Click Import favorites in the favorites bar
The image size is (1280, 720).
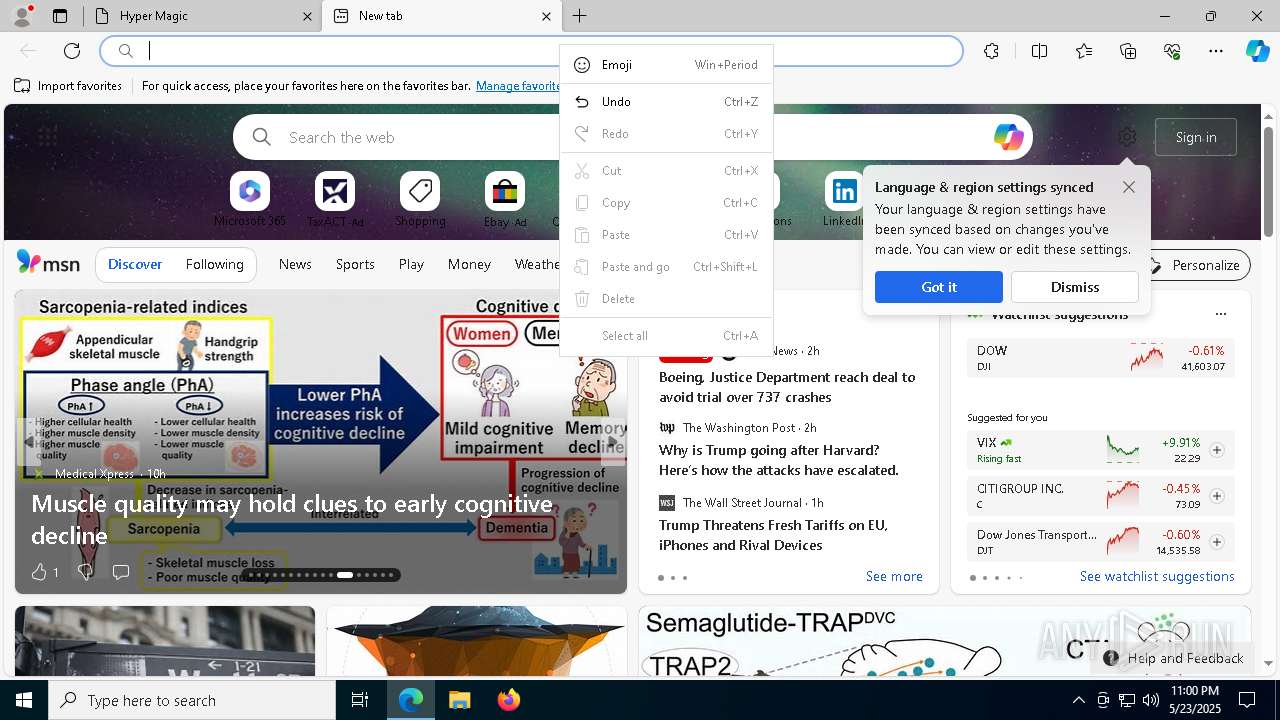click(68, 86)
